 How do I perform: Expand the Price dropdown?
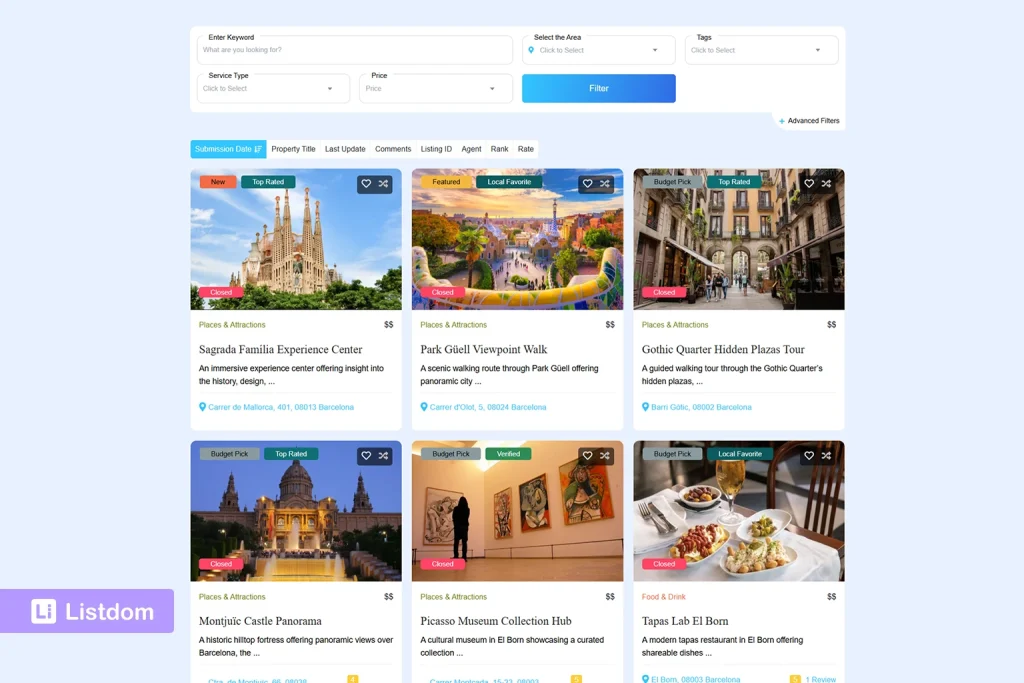pos(436,88)
